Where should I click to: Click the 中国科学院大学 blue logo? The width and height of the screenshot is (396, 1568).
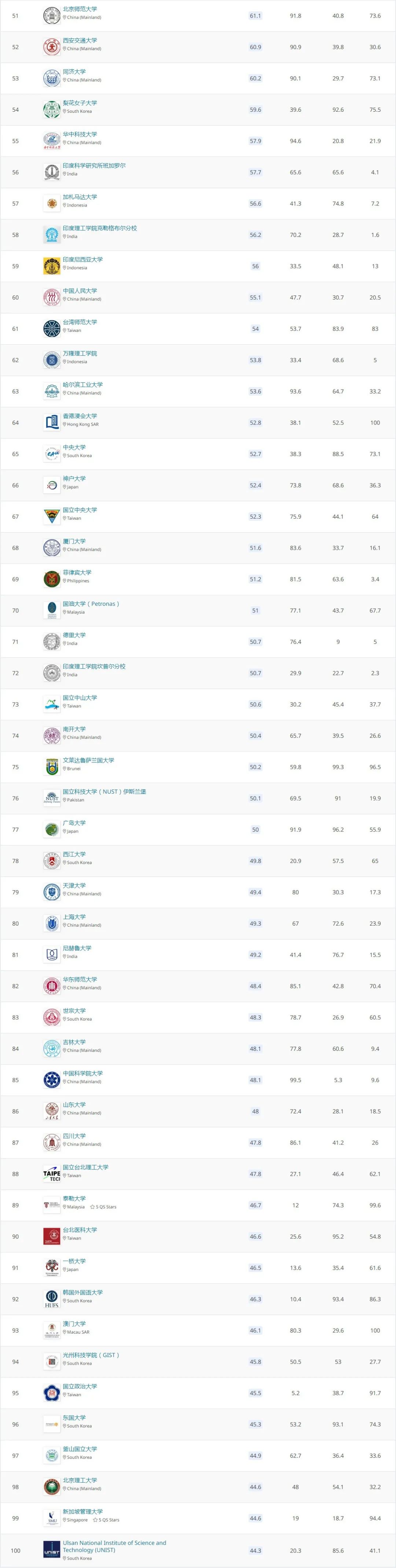pos(52,1080)
